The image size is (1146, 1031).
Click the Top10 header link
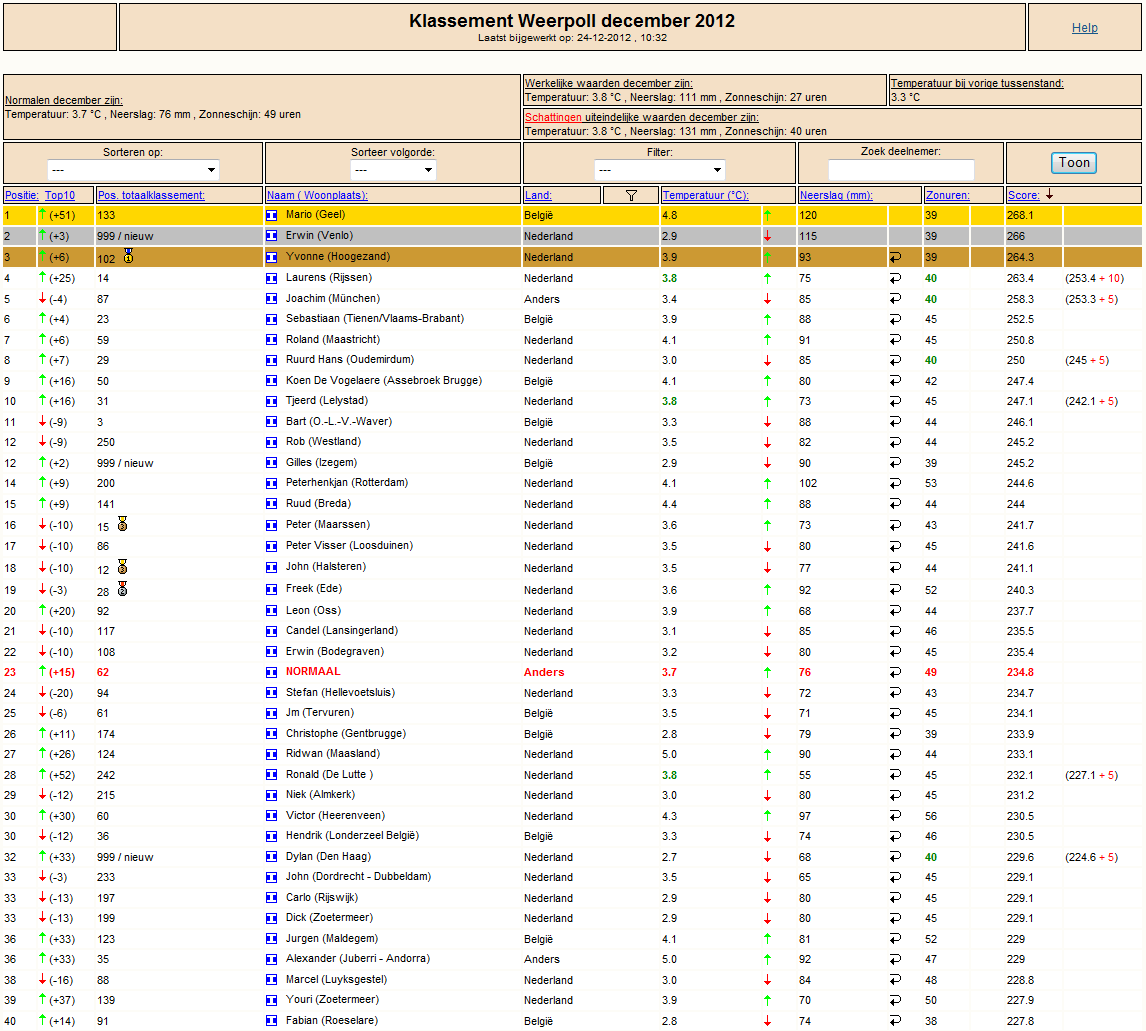point(60,195)
